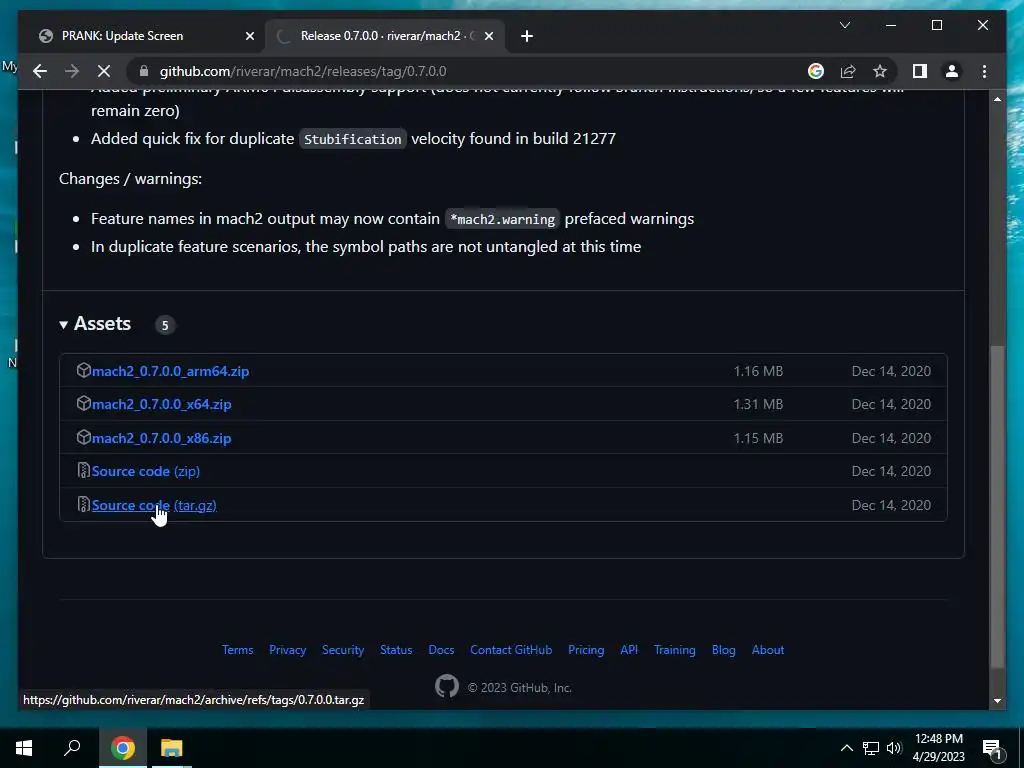This screenshot has width=1024, height=768.
Task: Click package icon beside arm64.zip
Action: (x=84, y=370)
